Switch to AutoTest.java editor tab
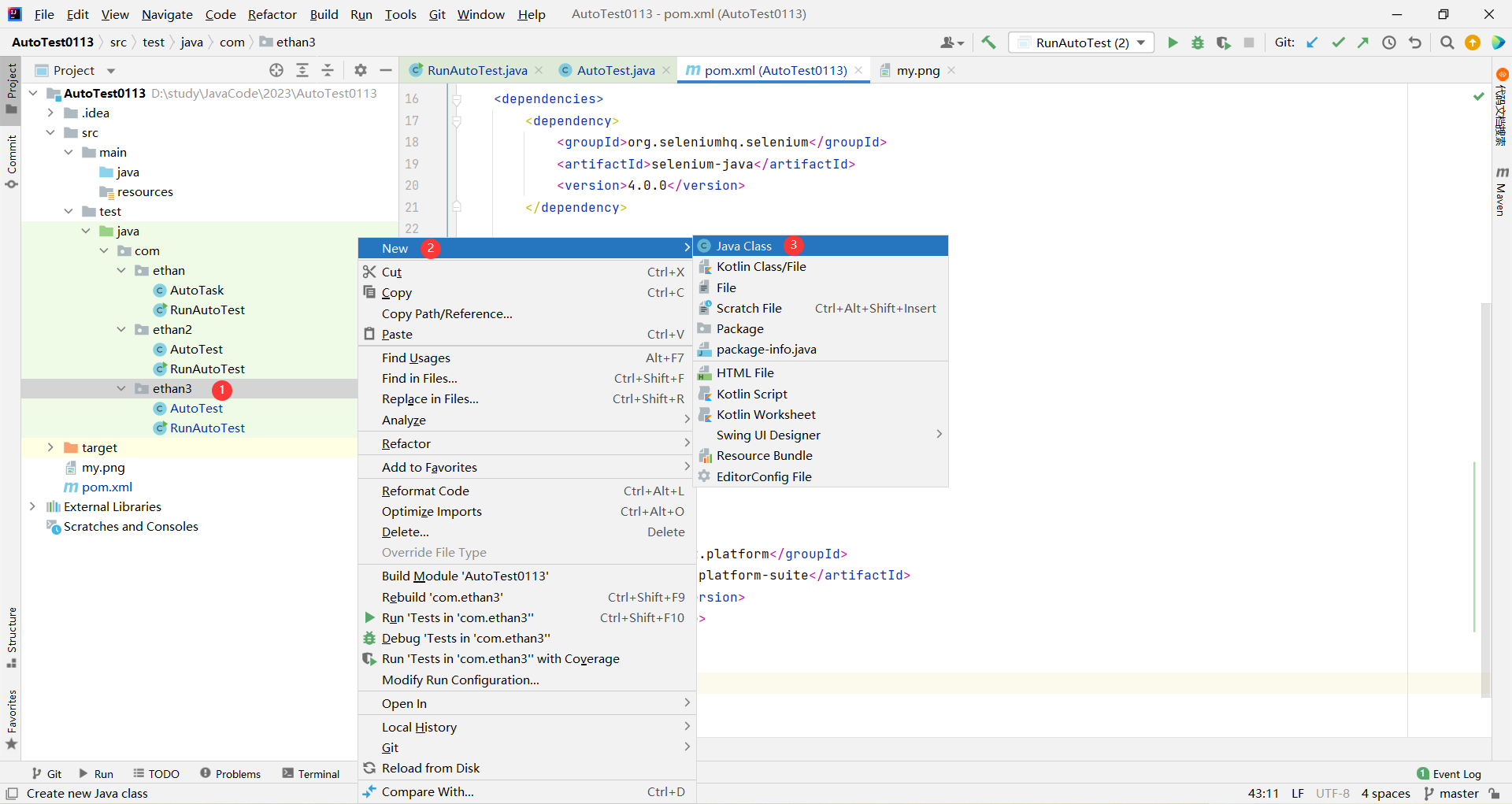 [615, 70]
